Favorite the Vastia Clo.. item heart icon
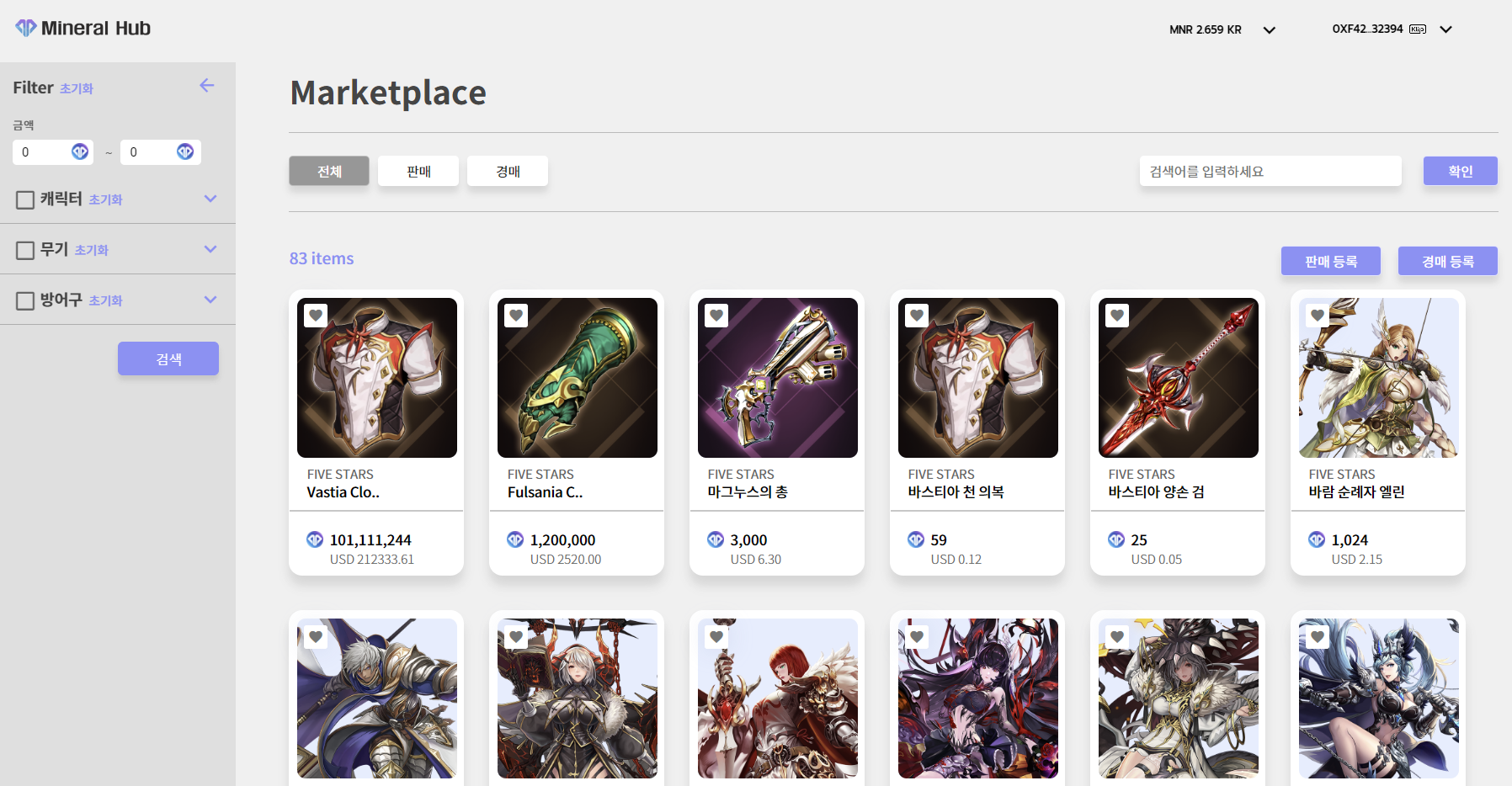This screenshot has width=1512, height=786. [316, 316]
